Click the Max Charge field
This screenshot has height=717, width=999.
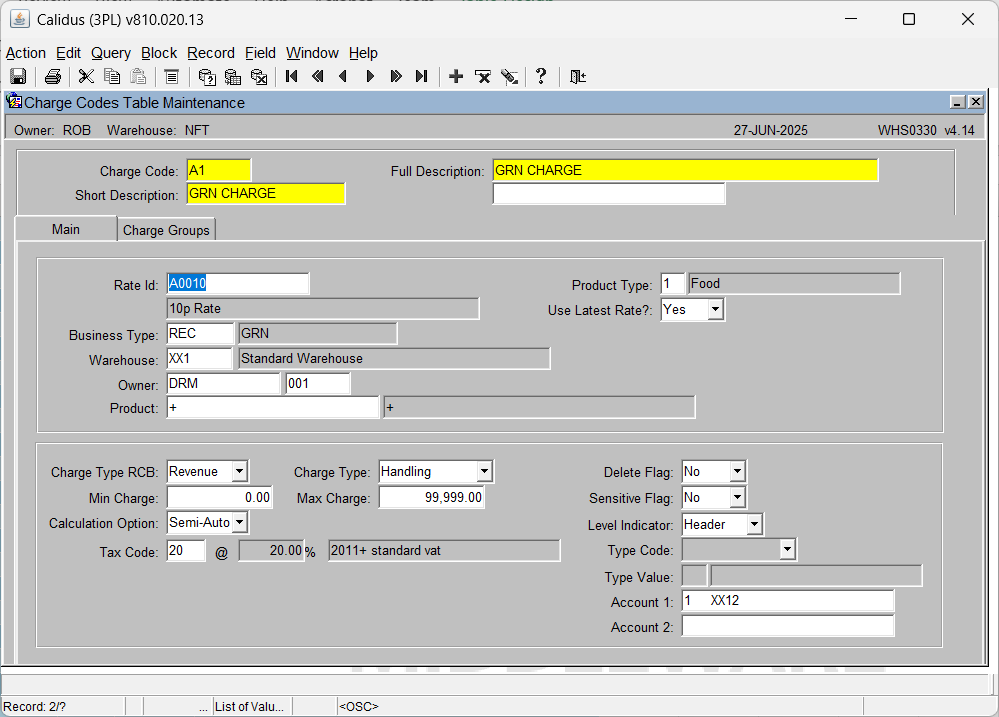click(431, 498)
